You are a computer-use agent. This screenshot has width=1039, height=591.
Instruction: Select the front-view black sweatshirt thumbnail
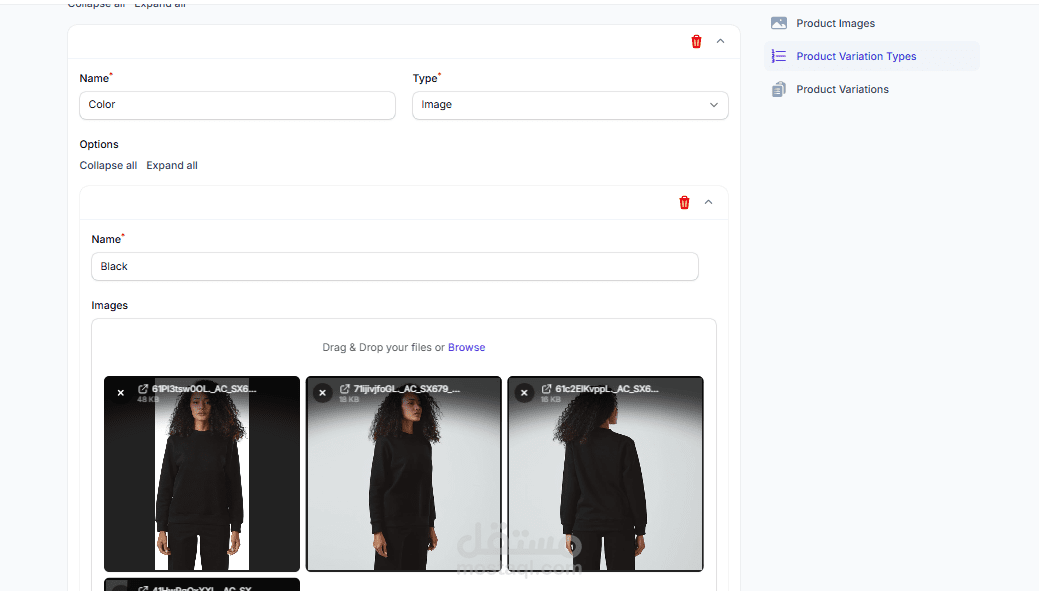[x=202, y=474]
